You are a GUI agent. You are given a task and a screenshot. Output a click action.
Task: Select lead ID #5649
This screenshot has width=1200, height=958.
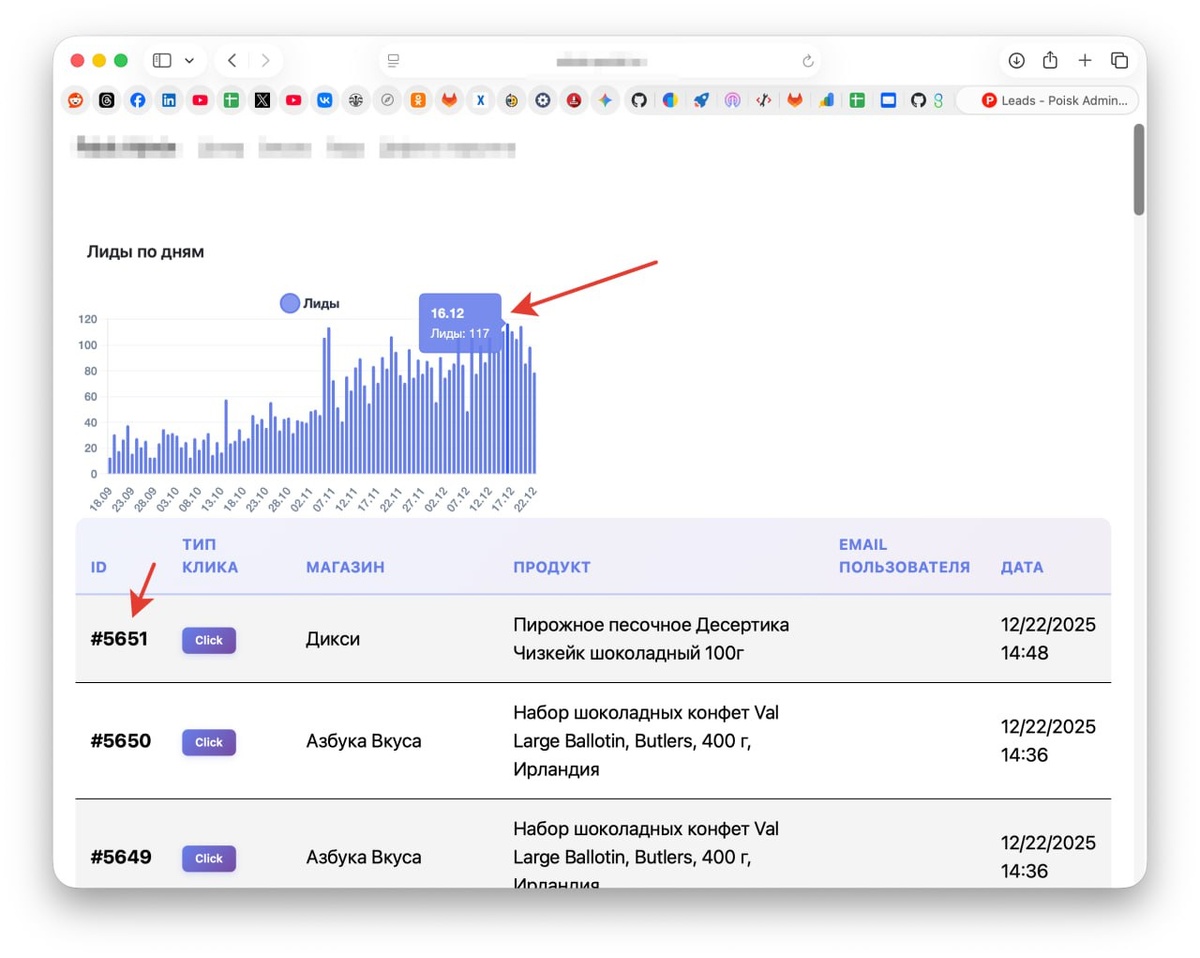tap(120, 857)
